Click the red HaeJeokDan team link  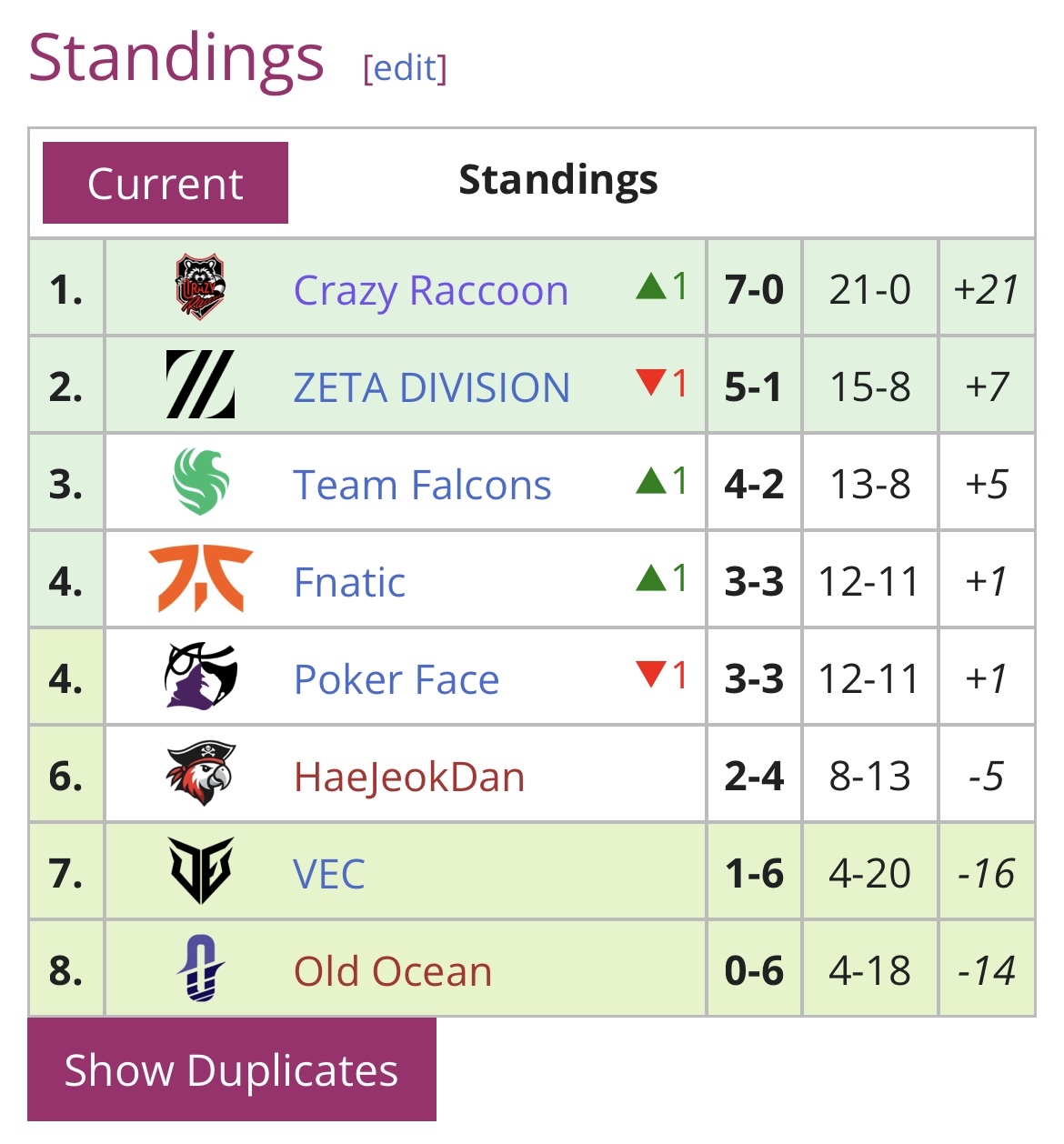click(409, 778)
